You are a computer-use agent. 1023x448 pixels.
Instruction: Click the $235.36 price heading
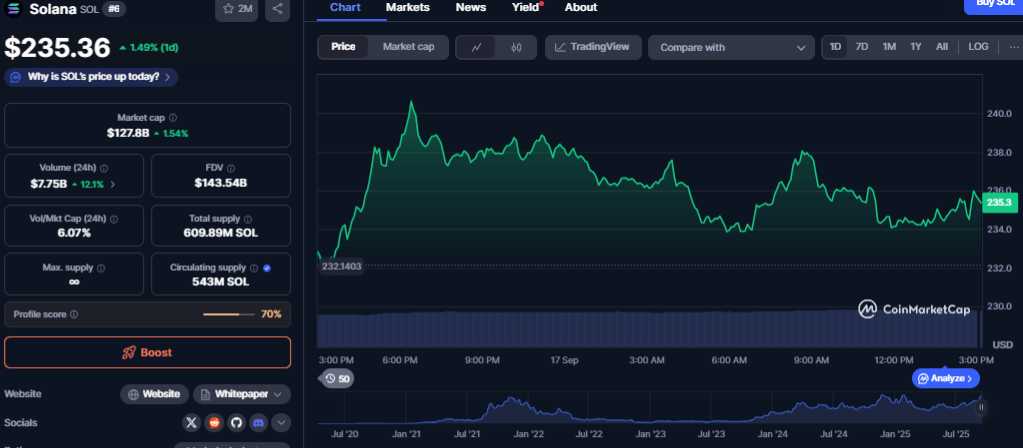coord(58,48)
